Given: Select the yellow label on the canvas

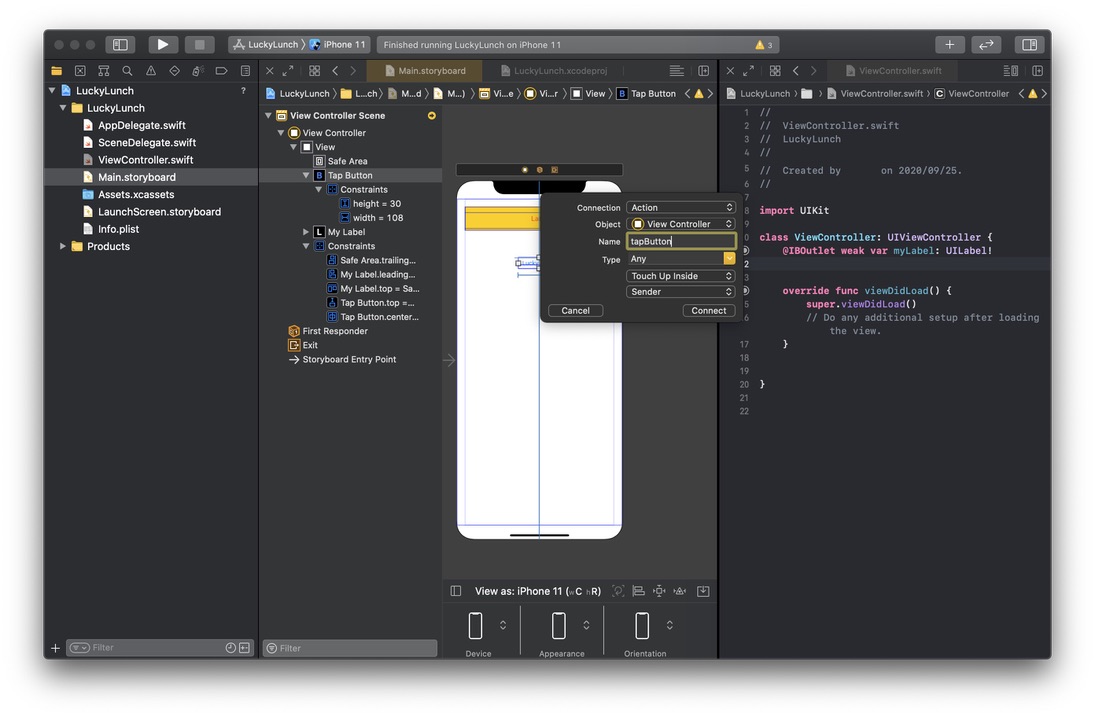Looking at the screenshot, I should point(502,219).
